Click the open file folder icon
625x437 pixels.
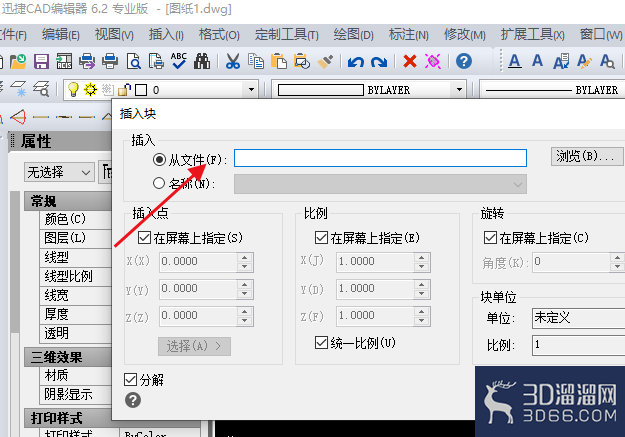coord(18,61)
